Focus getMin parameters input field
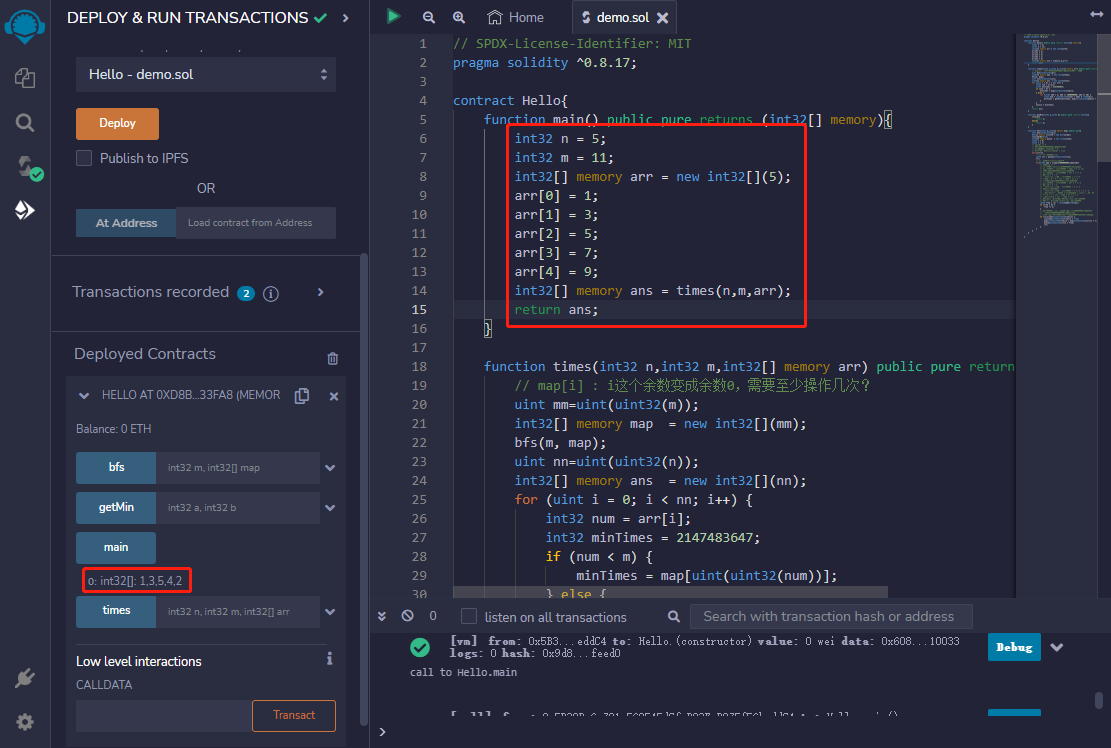1111x748 pixels. click(x=238, y=508)
